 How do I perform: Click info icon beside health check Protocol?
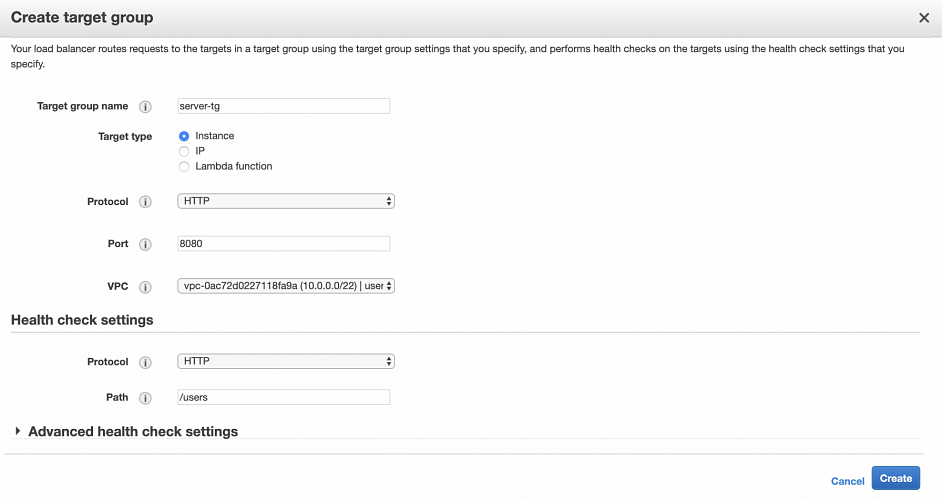point(145,362)
